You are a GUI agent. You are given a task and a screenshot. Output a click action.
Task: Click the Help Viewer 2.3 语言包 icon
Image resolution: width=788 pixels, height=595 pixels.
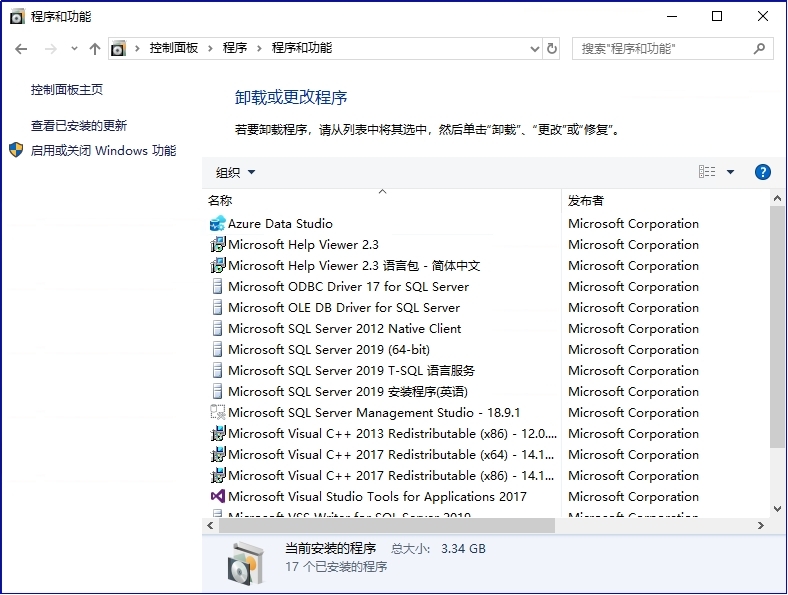point(218,266)
